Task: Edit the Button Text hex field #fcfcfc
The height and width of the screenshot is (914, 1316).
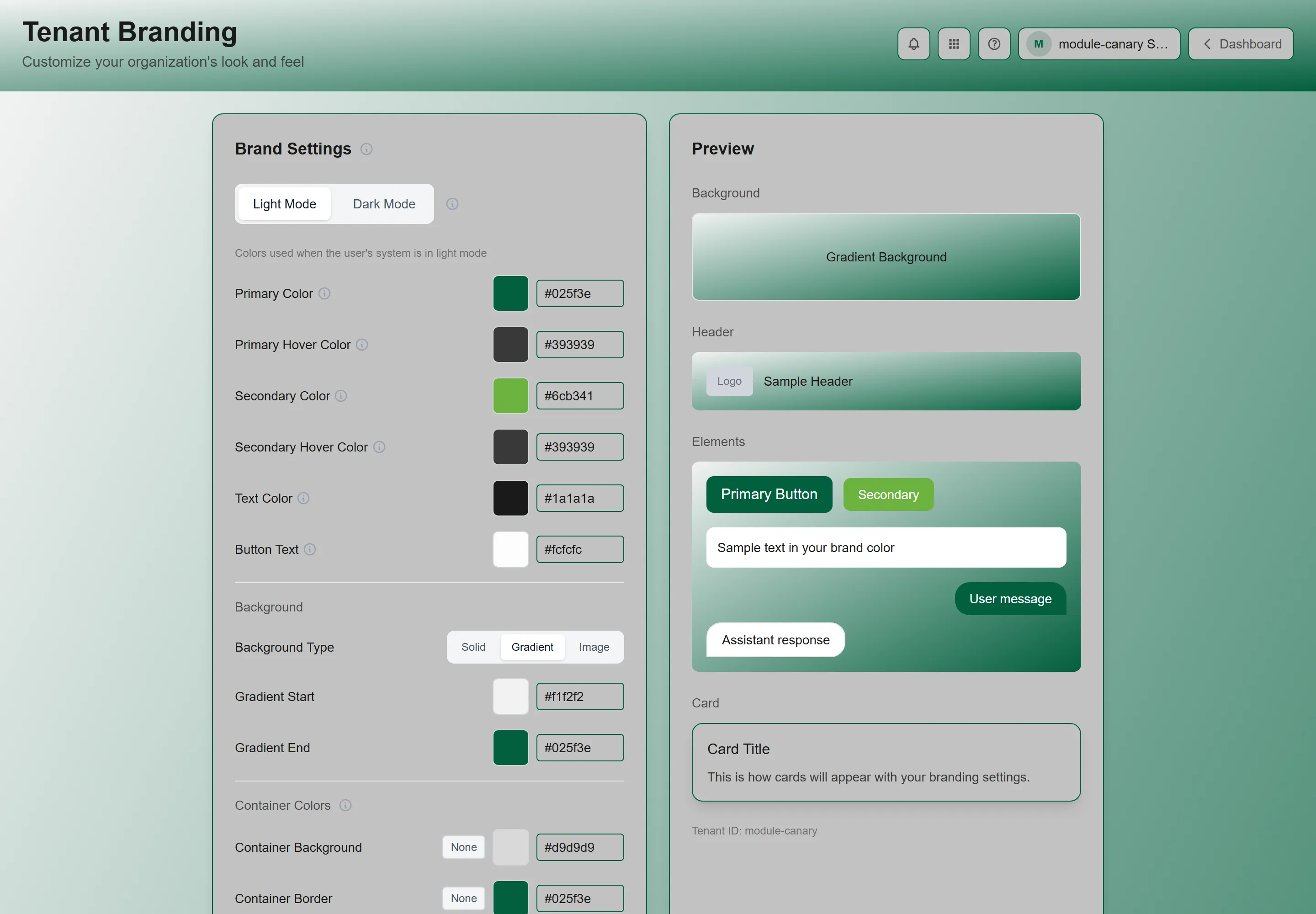Action: [x=580, y=549]
